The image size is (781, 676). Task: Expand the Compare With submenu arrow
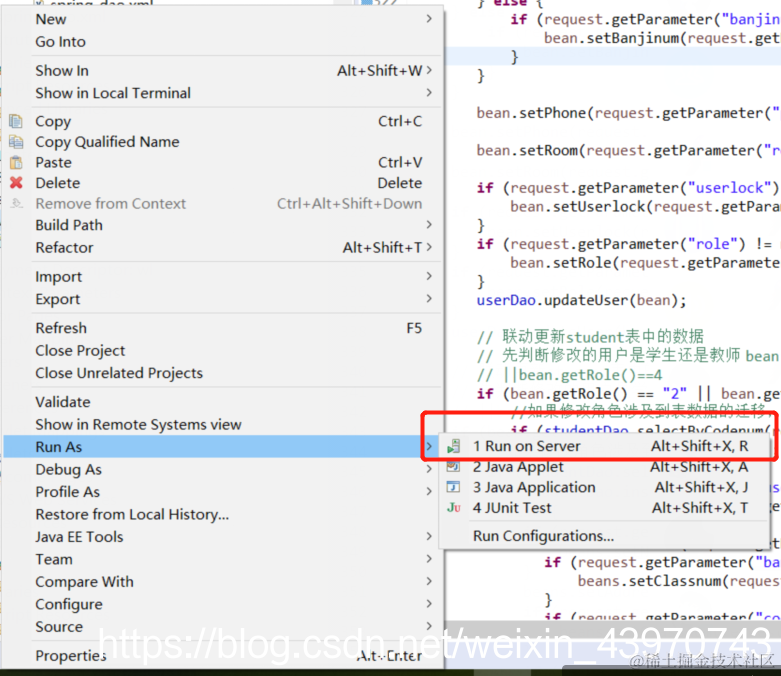(x=429, y=581)
